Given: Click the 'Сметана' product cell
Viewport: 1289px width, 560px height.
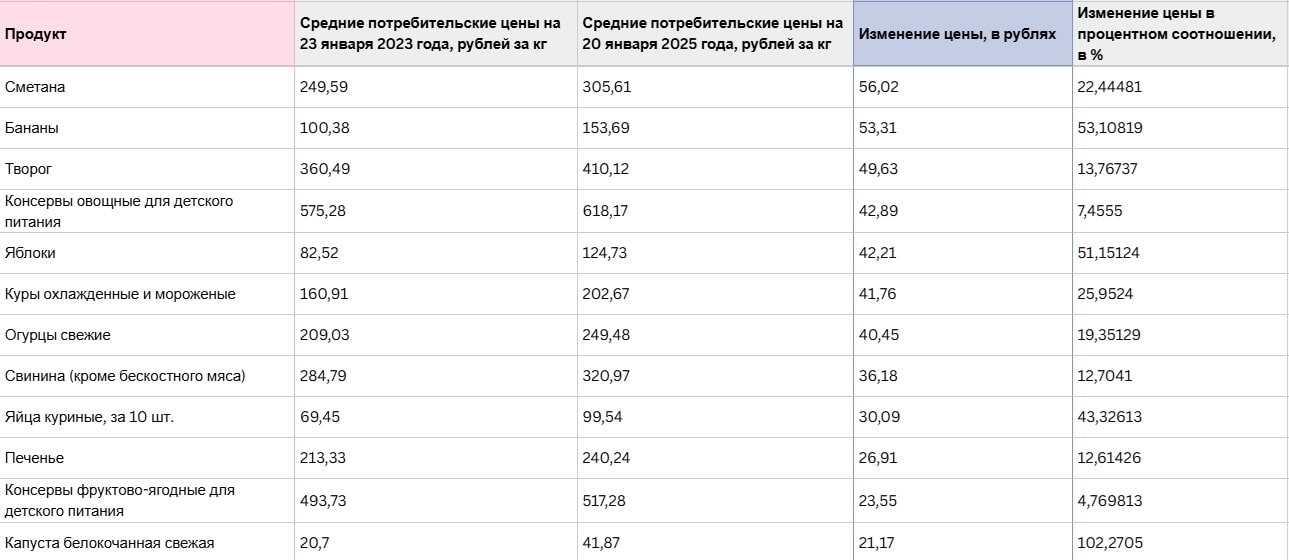Looking at the screenshot, I should point(36,87).
